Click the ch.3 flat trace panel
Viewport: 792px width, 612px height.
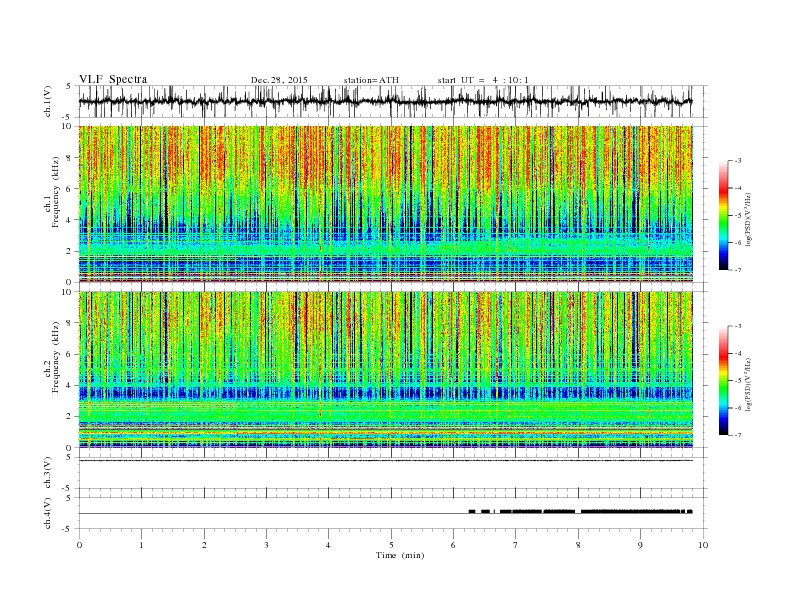tap(393, 473)
